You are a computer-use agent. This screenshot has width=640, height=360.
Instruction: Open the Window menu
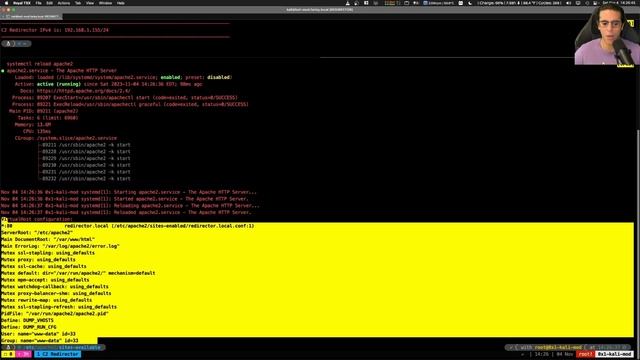105,3
